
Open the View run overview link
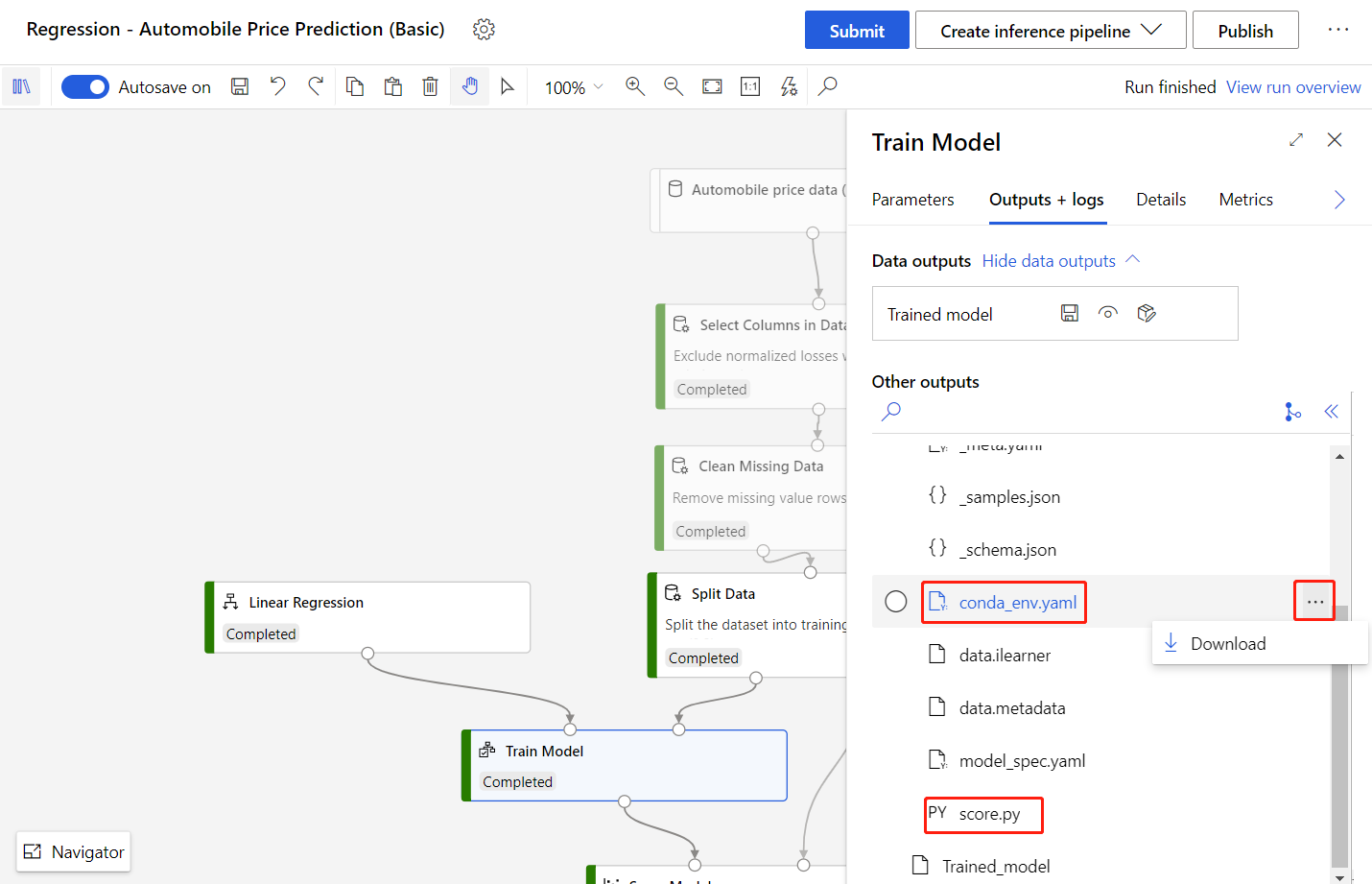pos(1293,87)
